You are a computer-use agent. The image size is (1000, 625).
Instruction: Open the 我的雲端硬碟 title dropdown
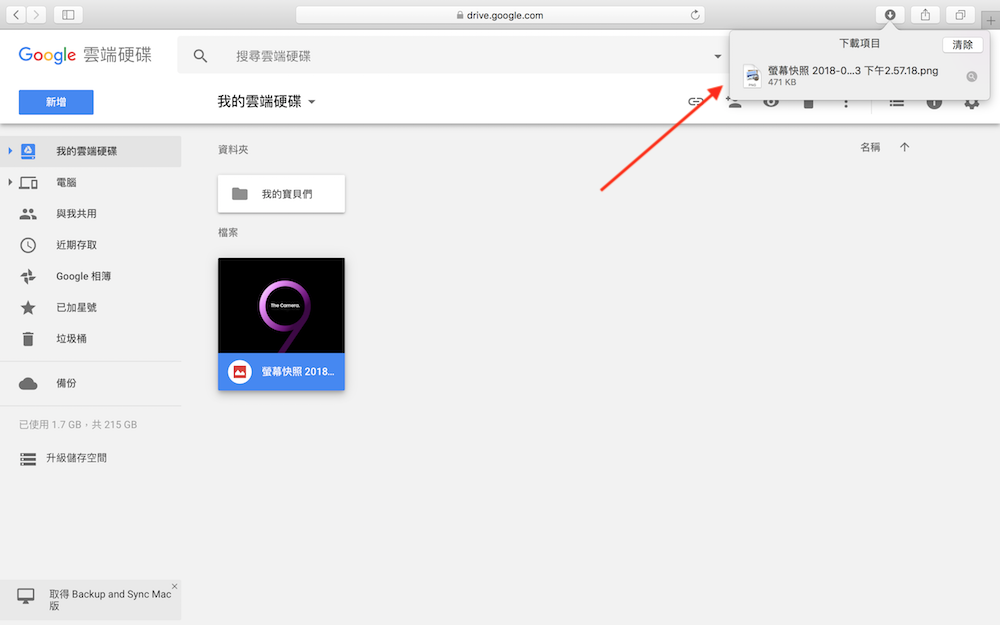pos(267,101)
